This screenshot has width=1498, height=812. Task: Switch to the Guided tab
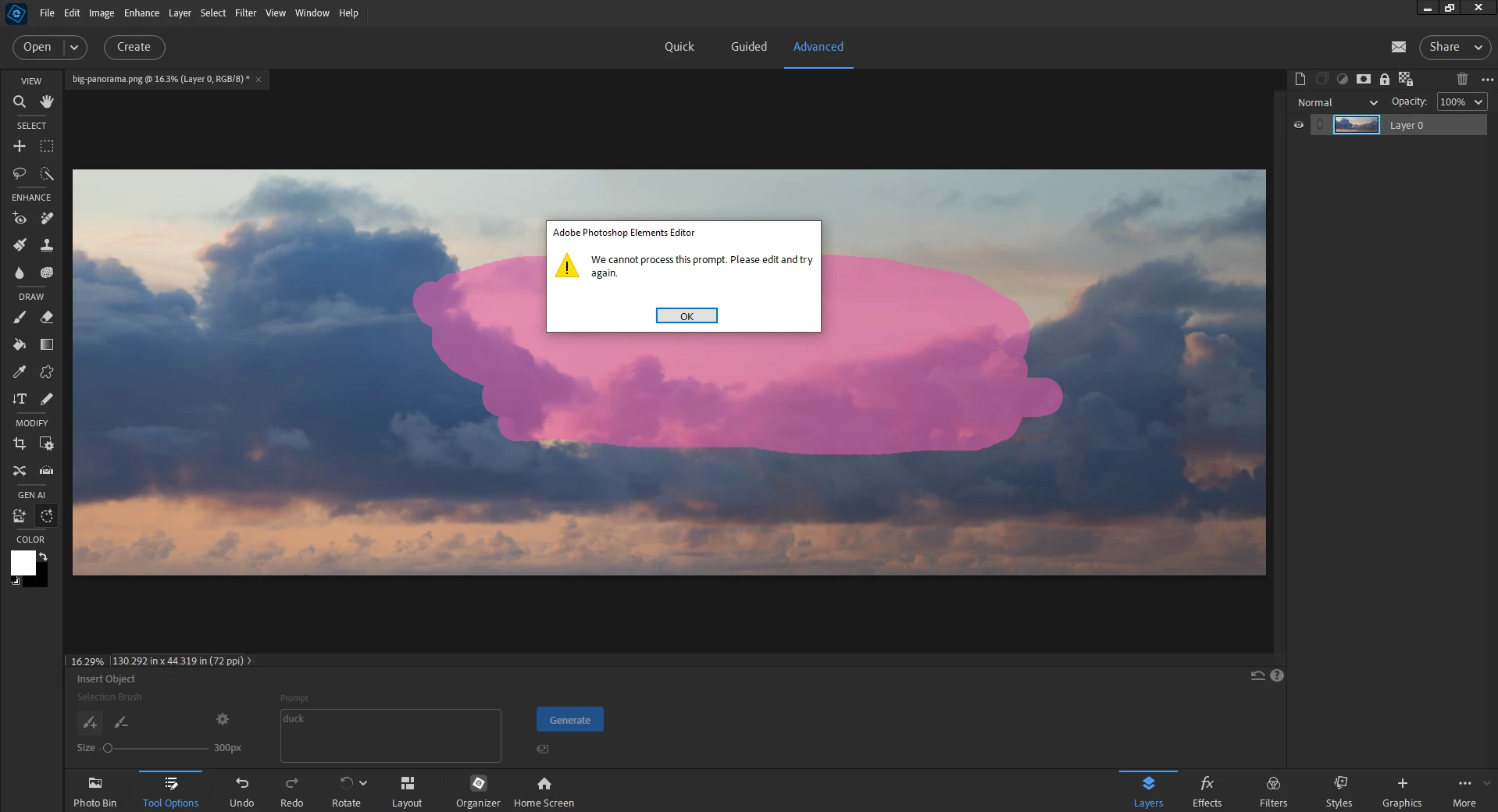[x=749, y=47]
